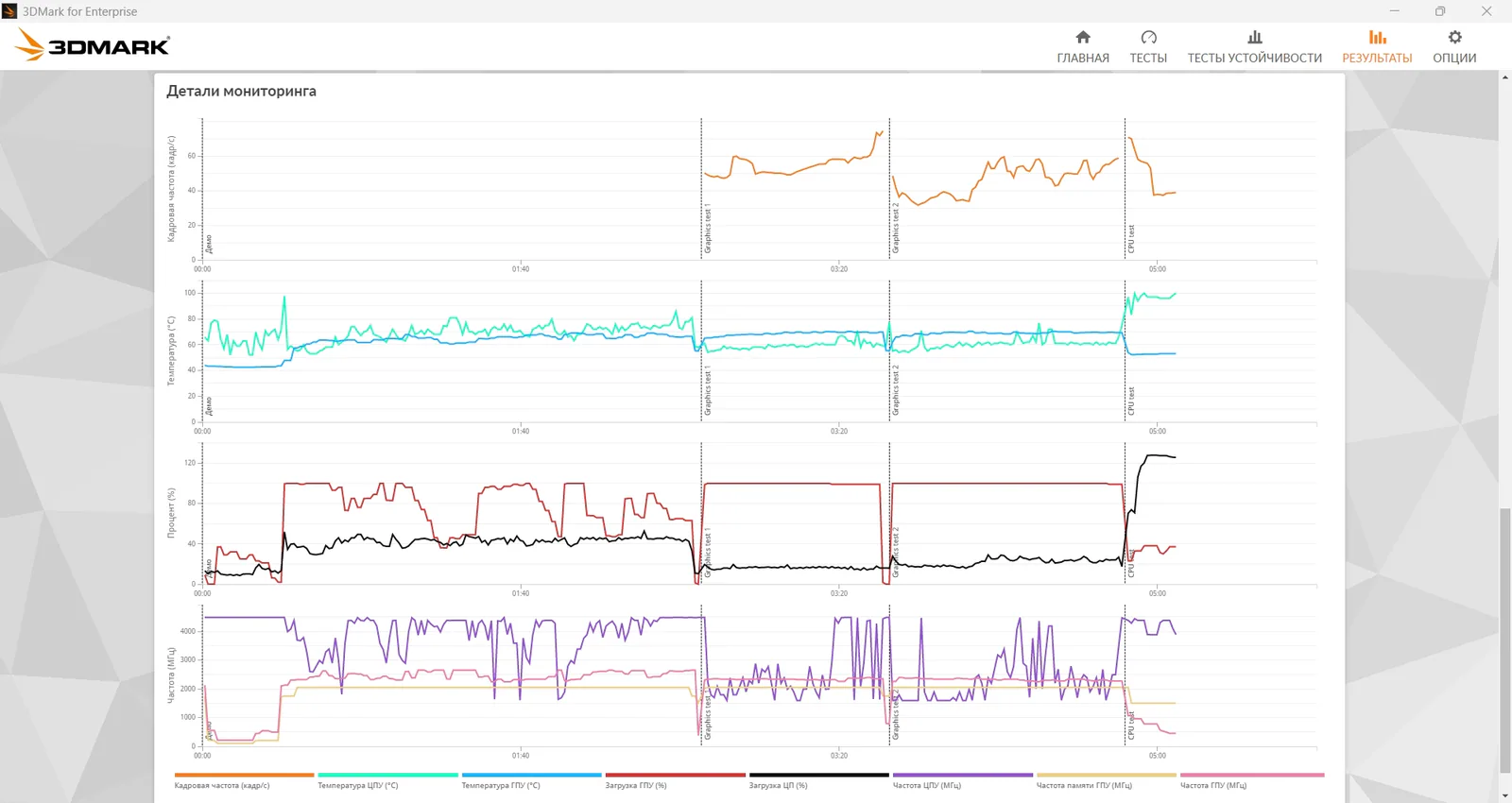Toggle Кадровая частота (кадр/с) orange legend bar
Screen dimensions: 1512x803
click(x=244, y=775)
